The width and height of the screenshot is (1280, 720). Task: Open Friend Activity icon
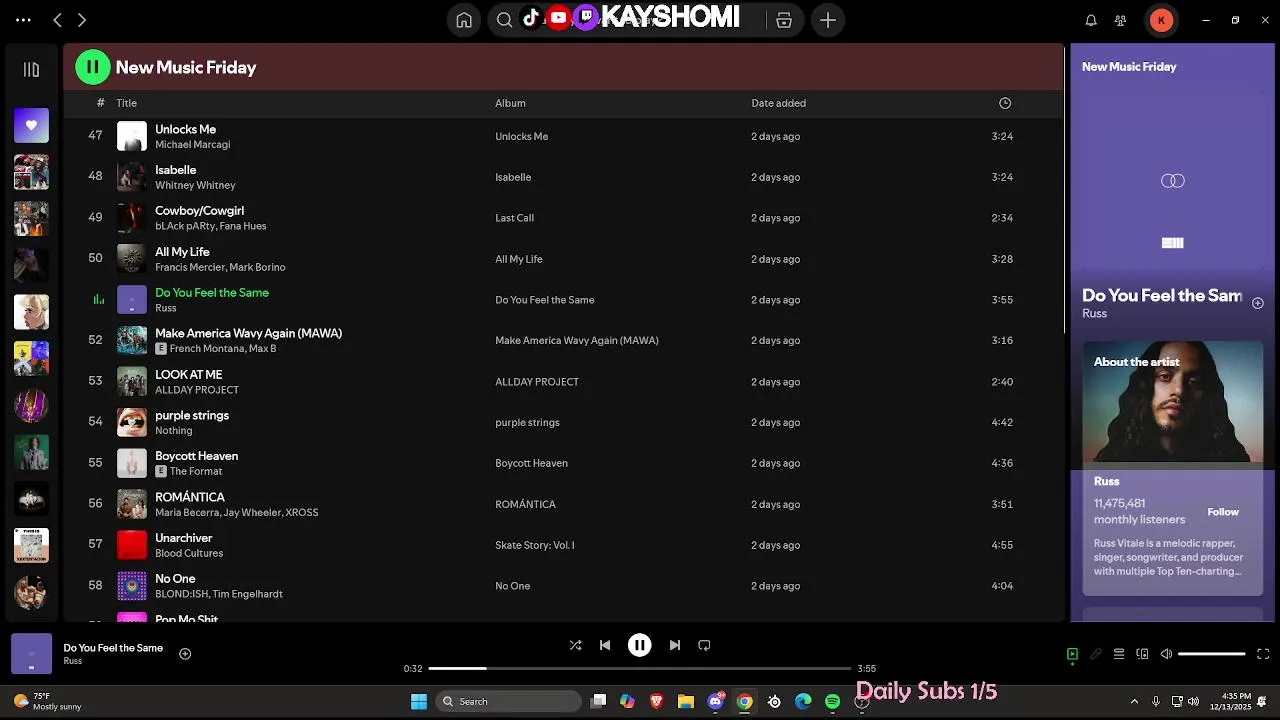point(1121,20)
